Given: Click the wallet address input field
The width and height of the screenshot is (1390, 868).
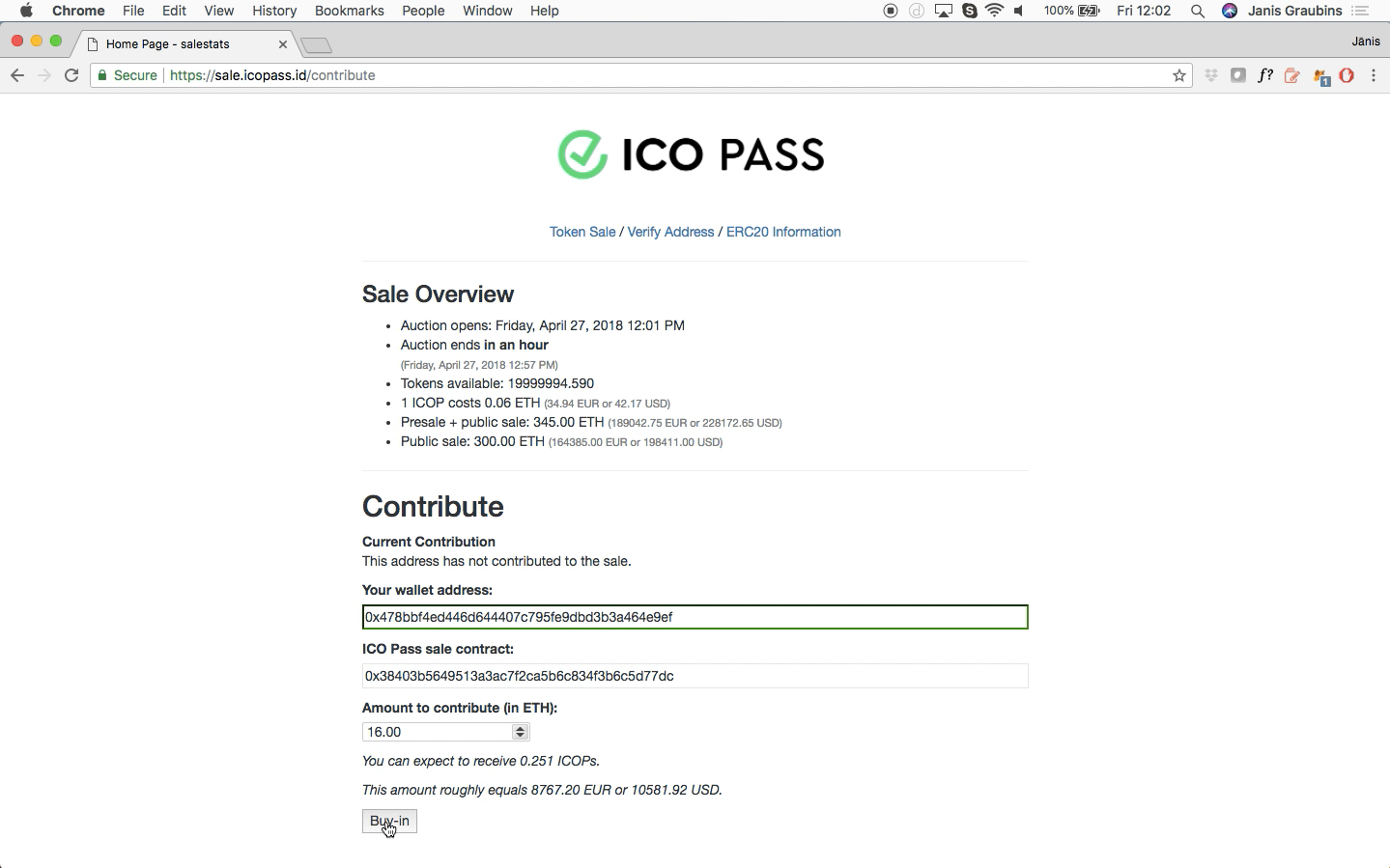Looking at the screenshot, I should 695,617.
